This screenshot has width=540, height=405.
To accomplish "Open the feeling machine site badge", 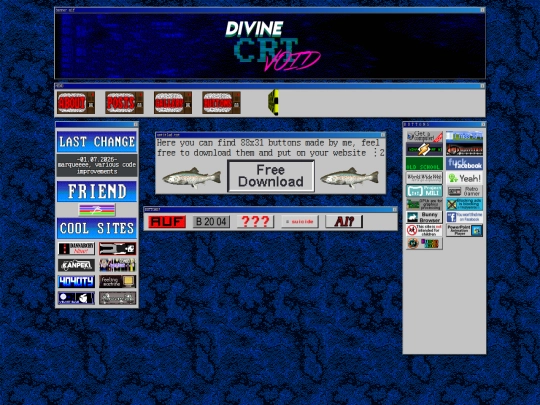I will 117,281.
